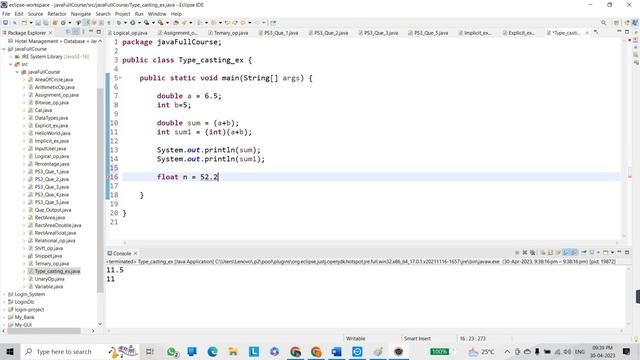Open the Navigate menu
Viewport: 640px width, 360px height.
point(81,14)
